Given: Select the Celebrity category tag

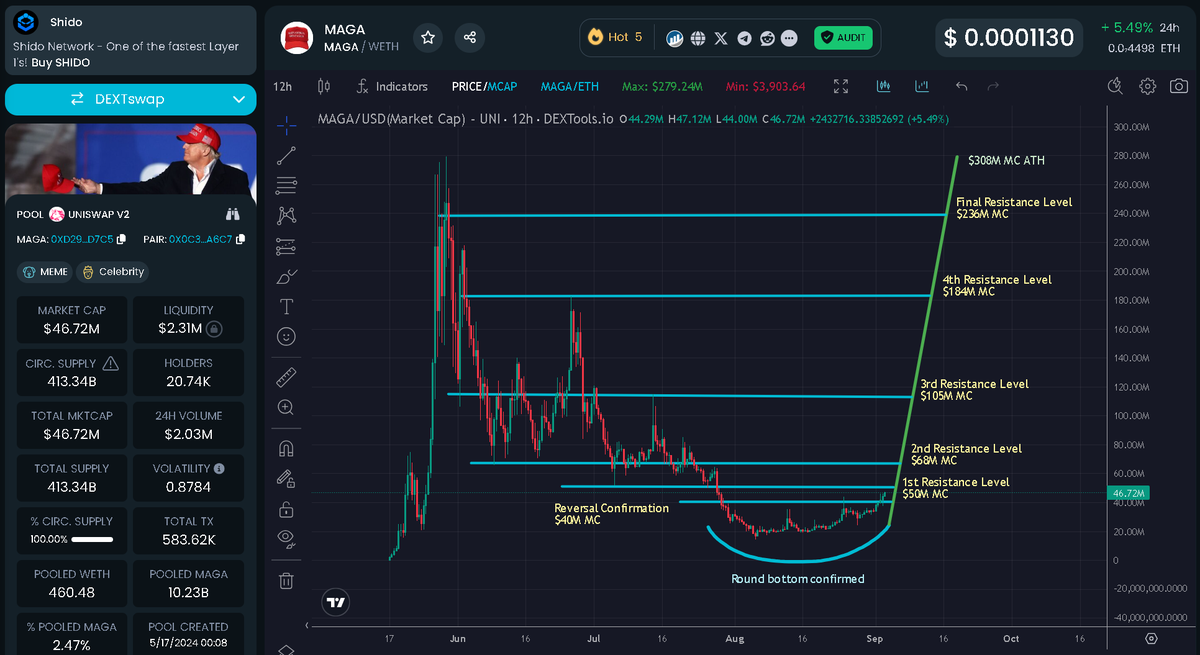Looking at the screenshot, I should (114, 272).
